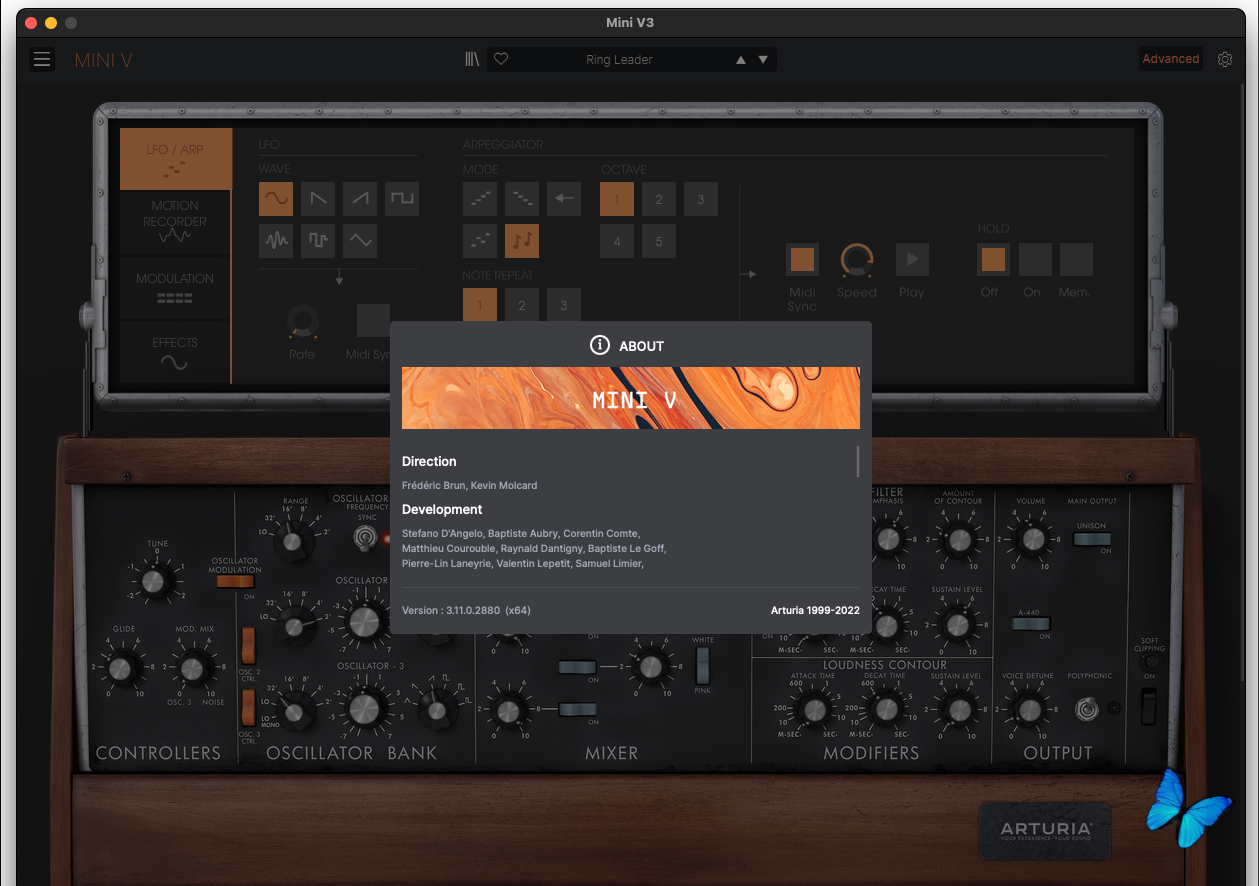Open the Modulation tab
The width and height of the screenshot is (1259, 886).
click(175, 287)
